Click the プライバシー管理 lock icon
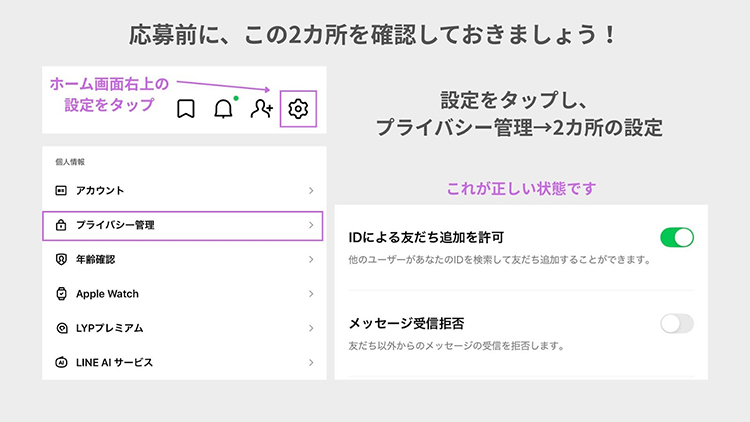 click(60, 225)
